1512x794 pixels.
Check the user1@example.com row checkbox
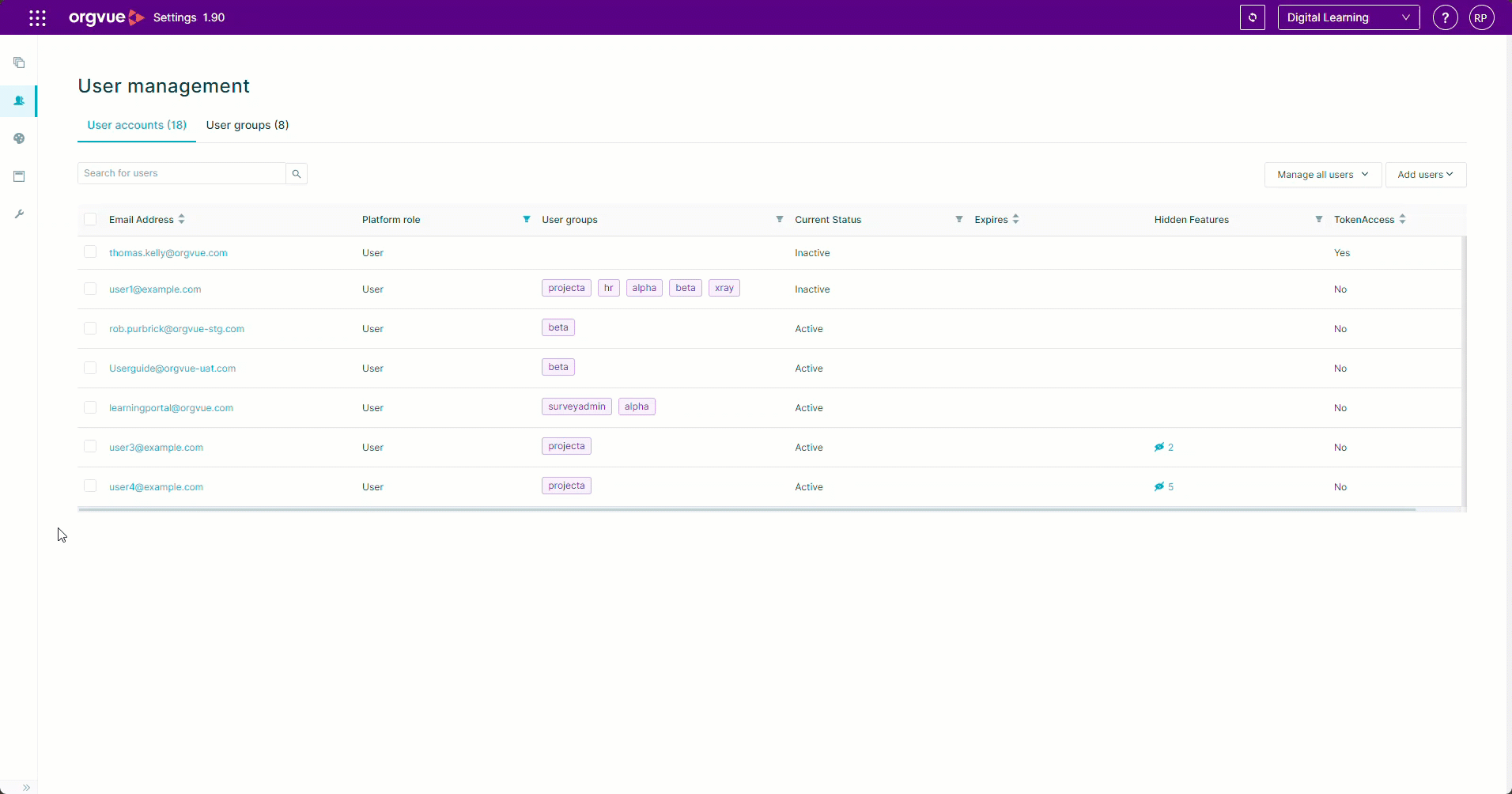click(x=90, y=289)
